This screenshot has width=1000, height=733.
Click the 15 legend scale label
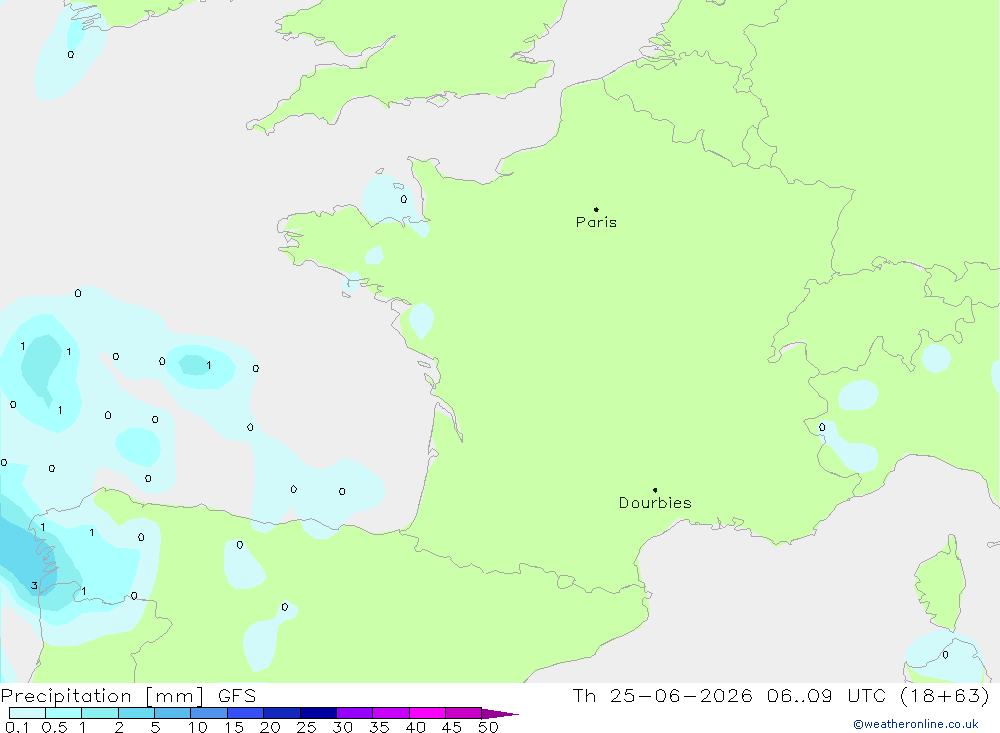(x=233, y=727)
